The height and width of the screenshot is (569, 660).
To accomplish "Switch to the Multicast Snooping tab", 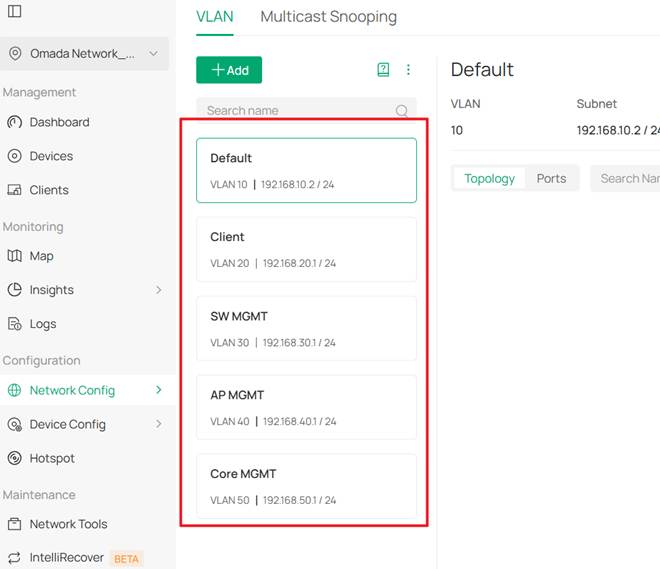I will (x=328, y=17).
